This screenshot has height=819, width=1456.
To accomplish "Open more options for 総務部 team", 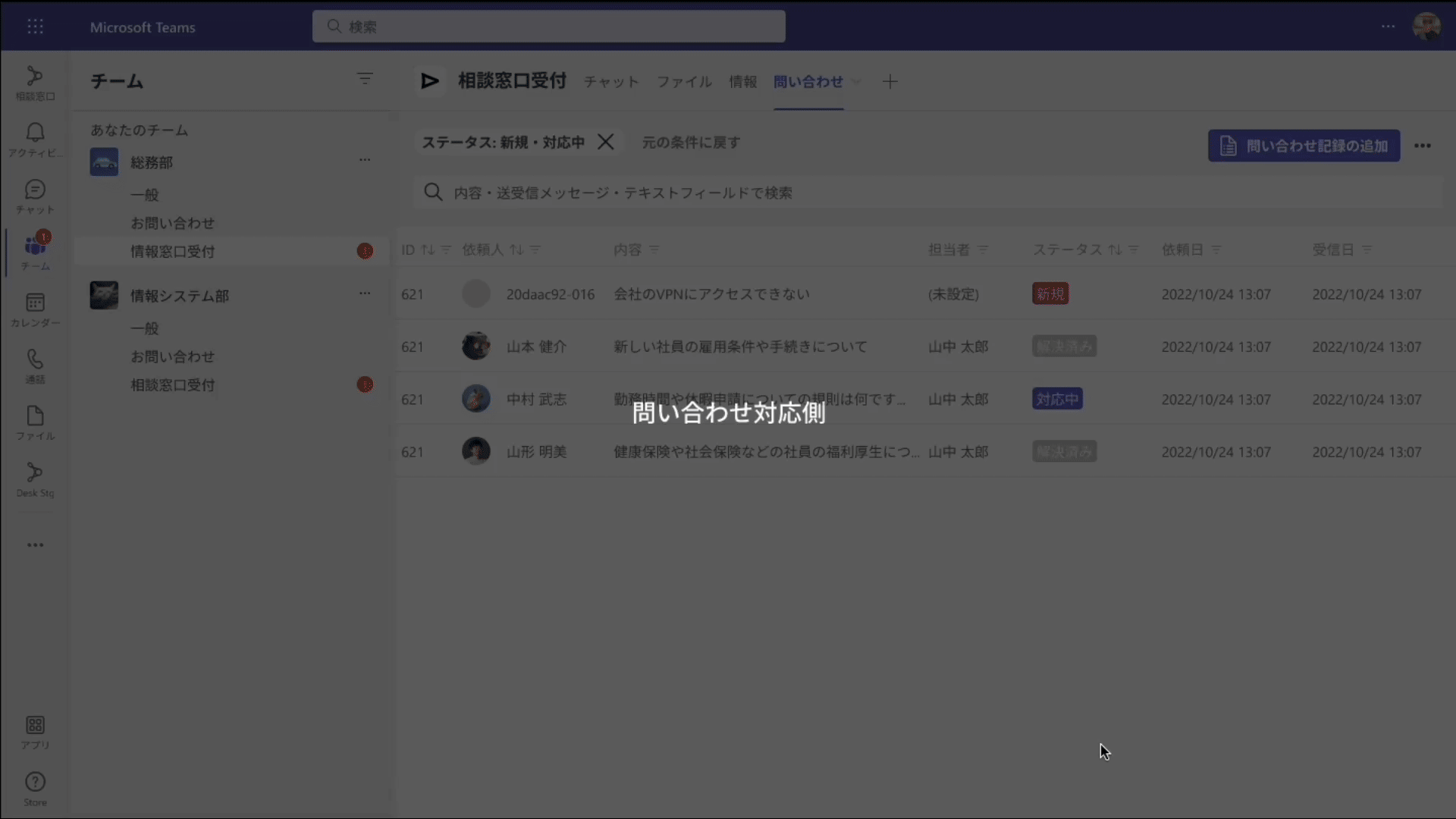I will 365,160.
